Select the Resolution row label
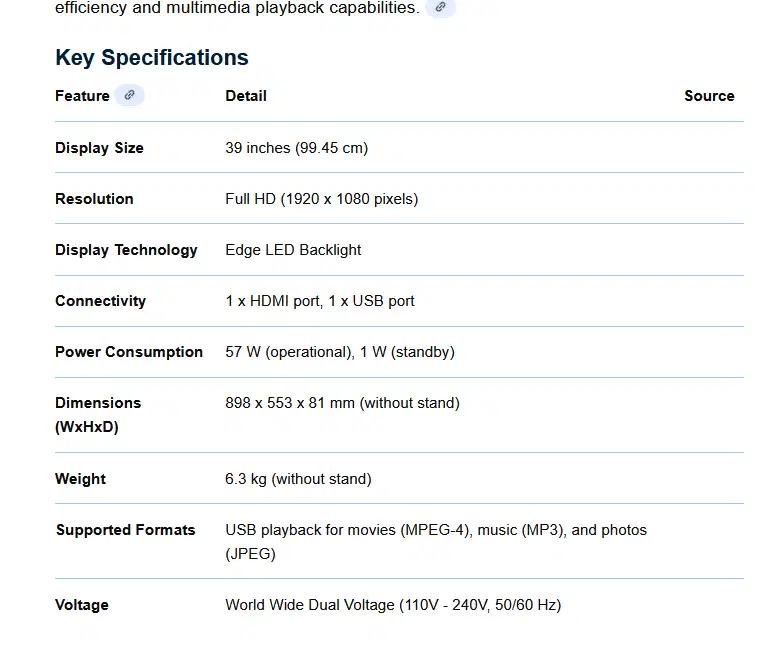The height and width of the screenshot is (654, 766). 94,199
